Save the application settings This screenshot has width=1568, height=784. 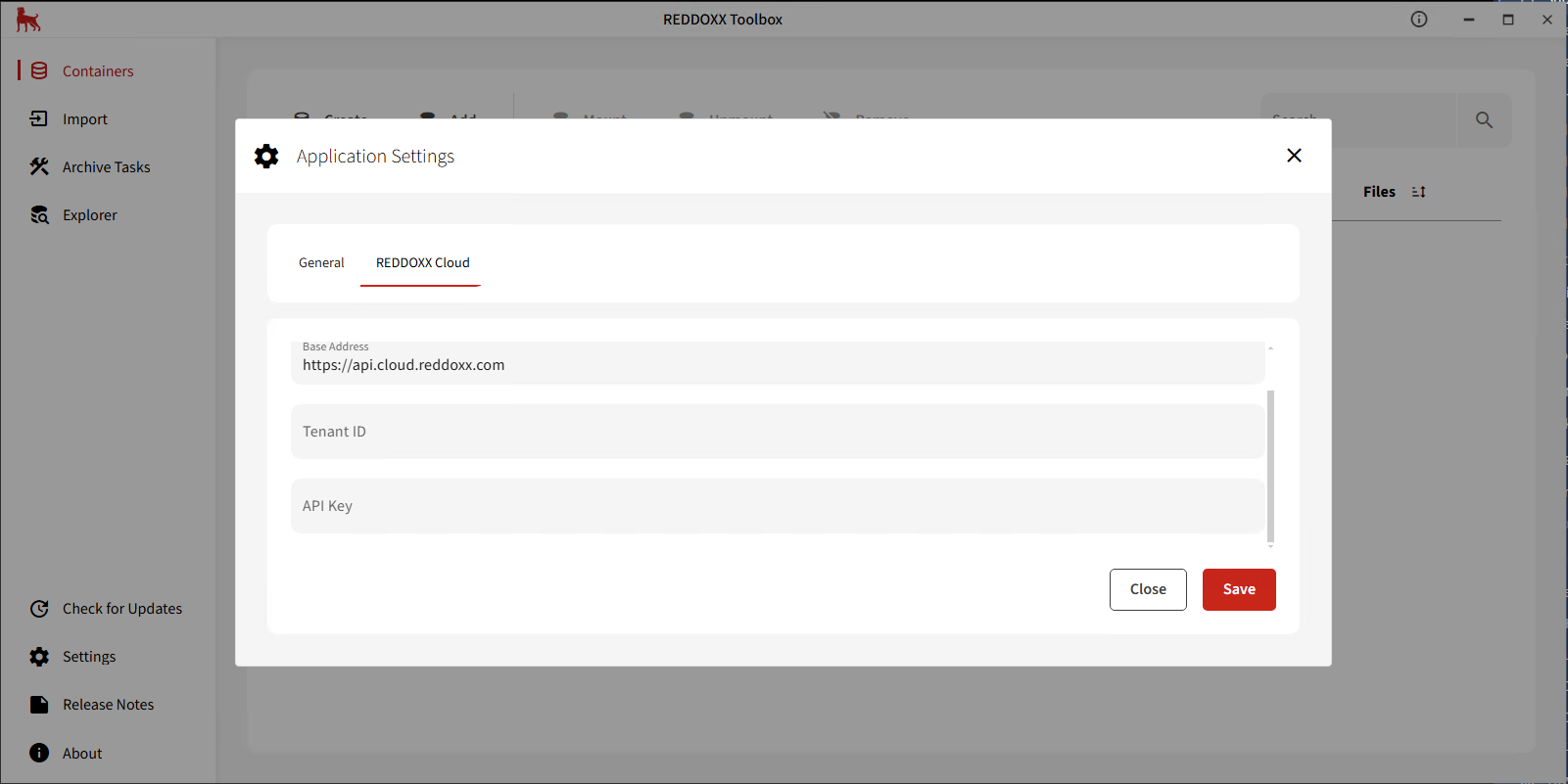(1239, 589)
